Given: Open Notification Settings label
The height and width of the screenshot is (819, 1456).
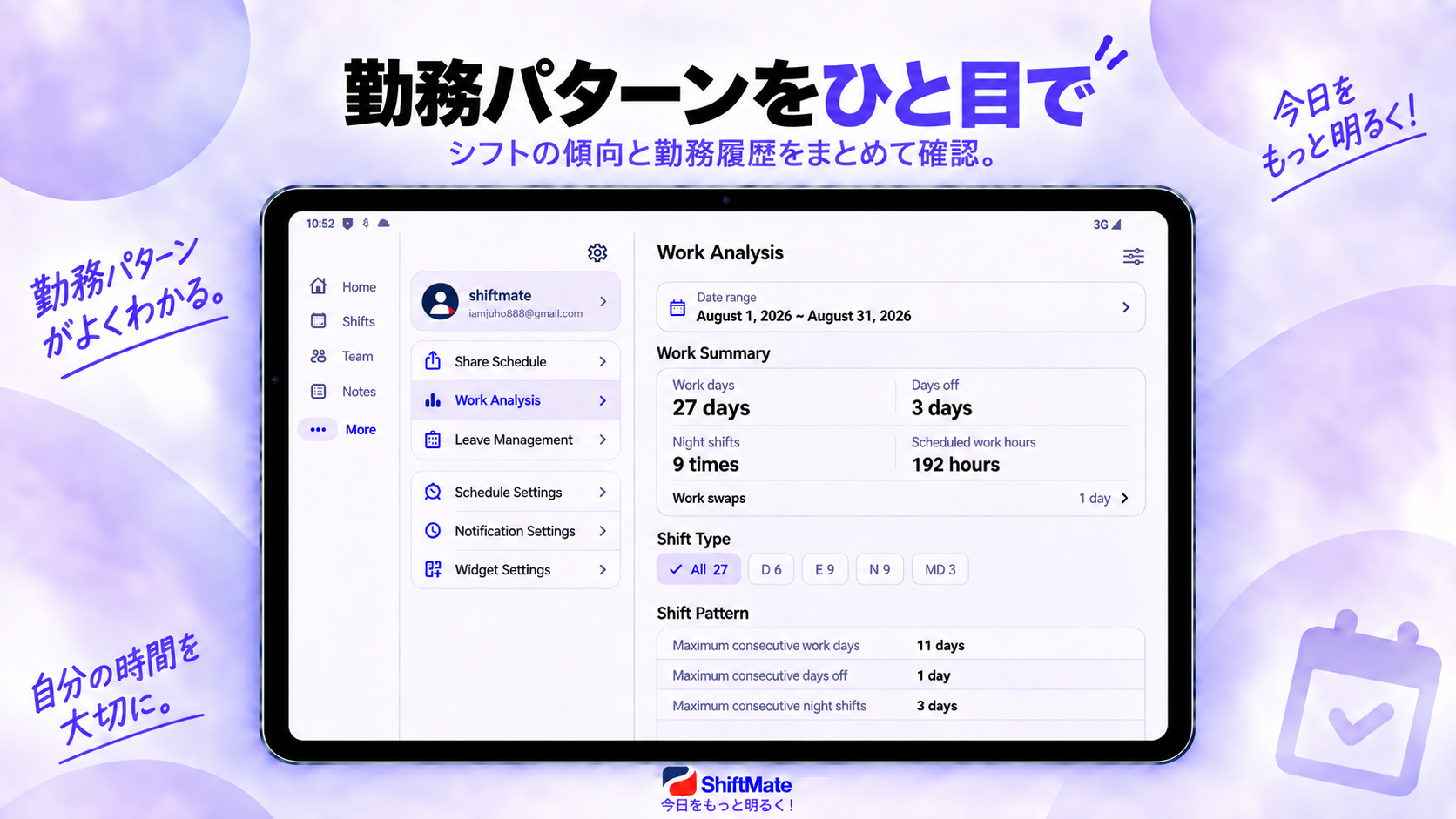Looking at the screenshot, I should (x=515, y=531).
